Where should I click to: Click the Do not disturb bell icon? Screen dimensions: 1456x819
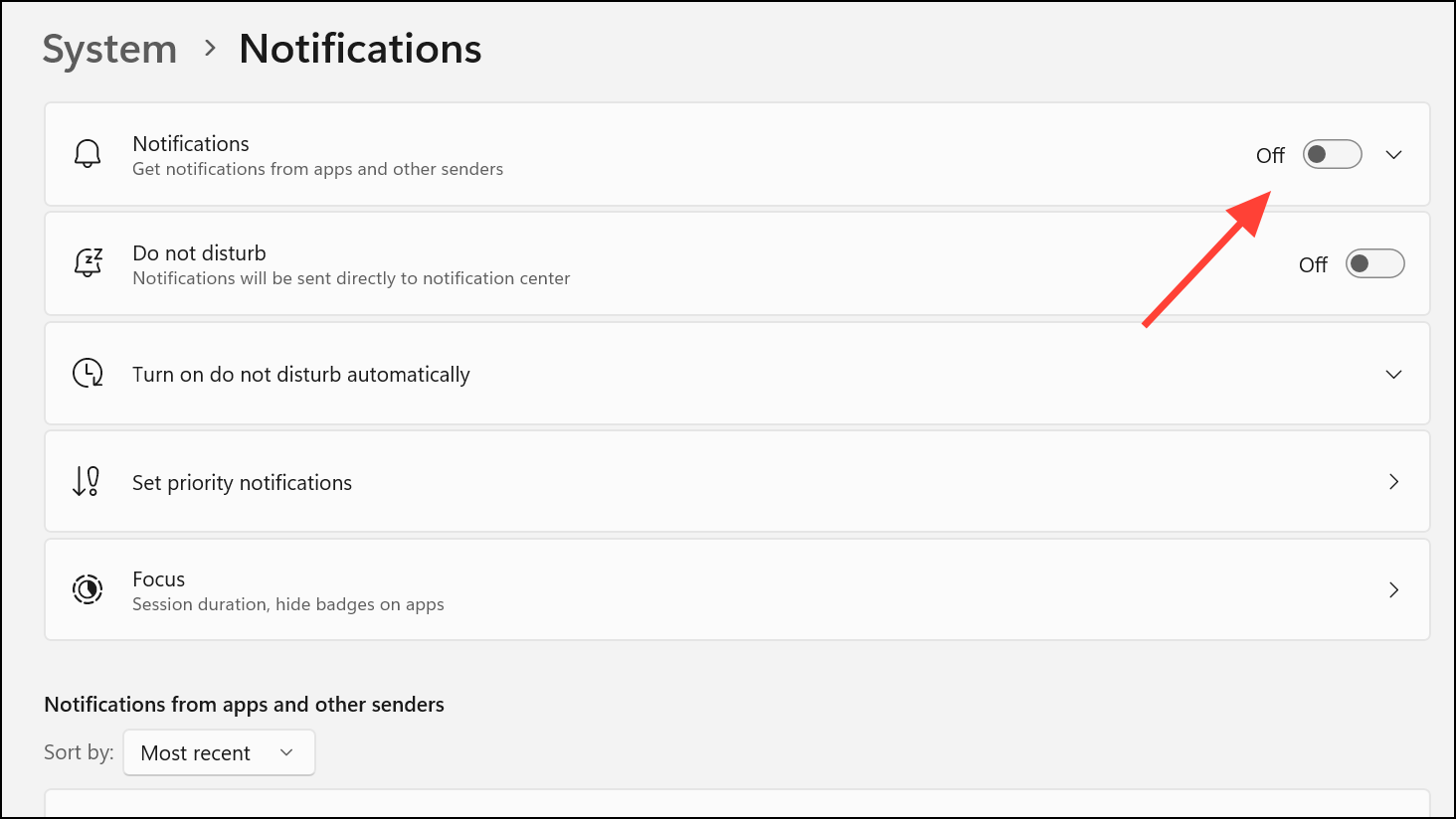(x=88, y=263)
